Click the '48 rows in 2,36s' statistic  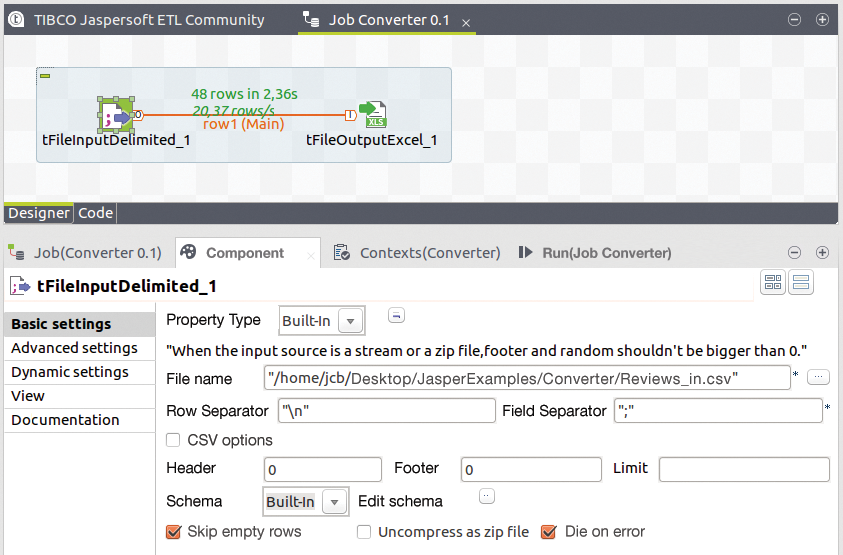pyautogui.click(x=244, y=94)
